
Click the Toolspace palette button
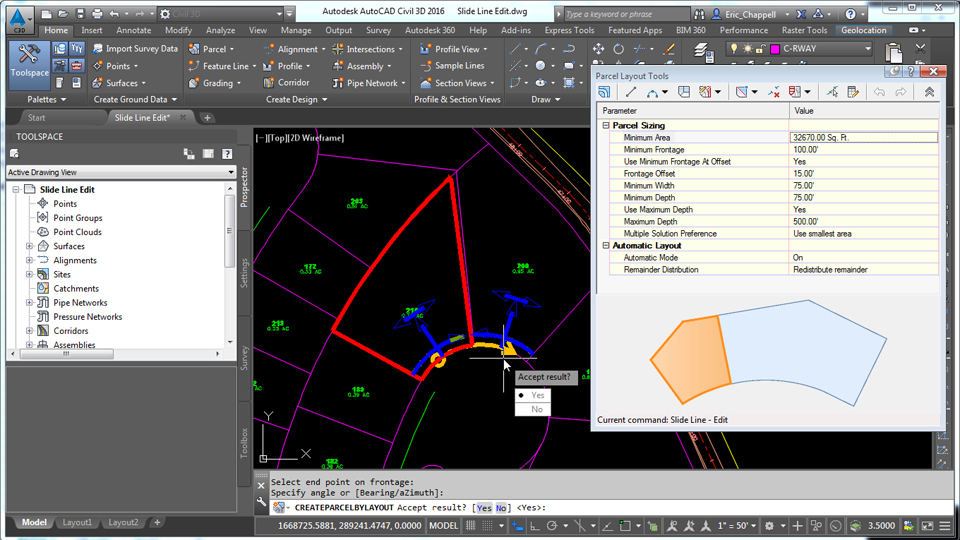click(x=28, y=62)
